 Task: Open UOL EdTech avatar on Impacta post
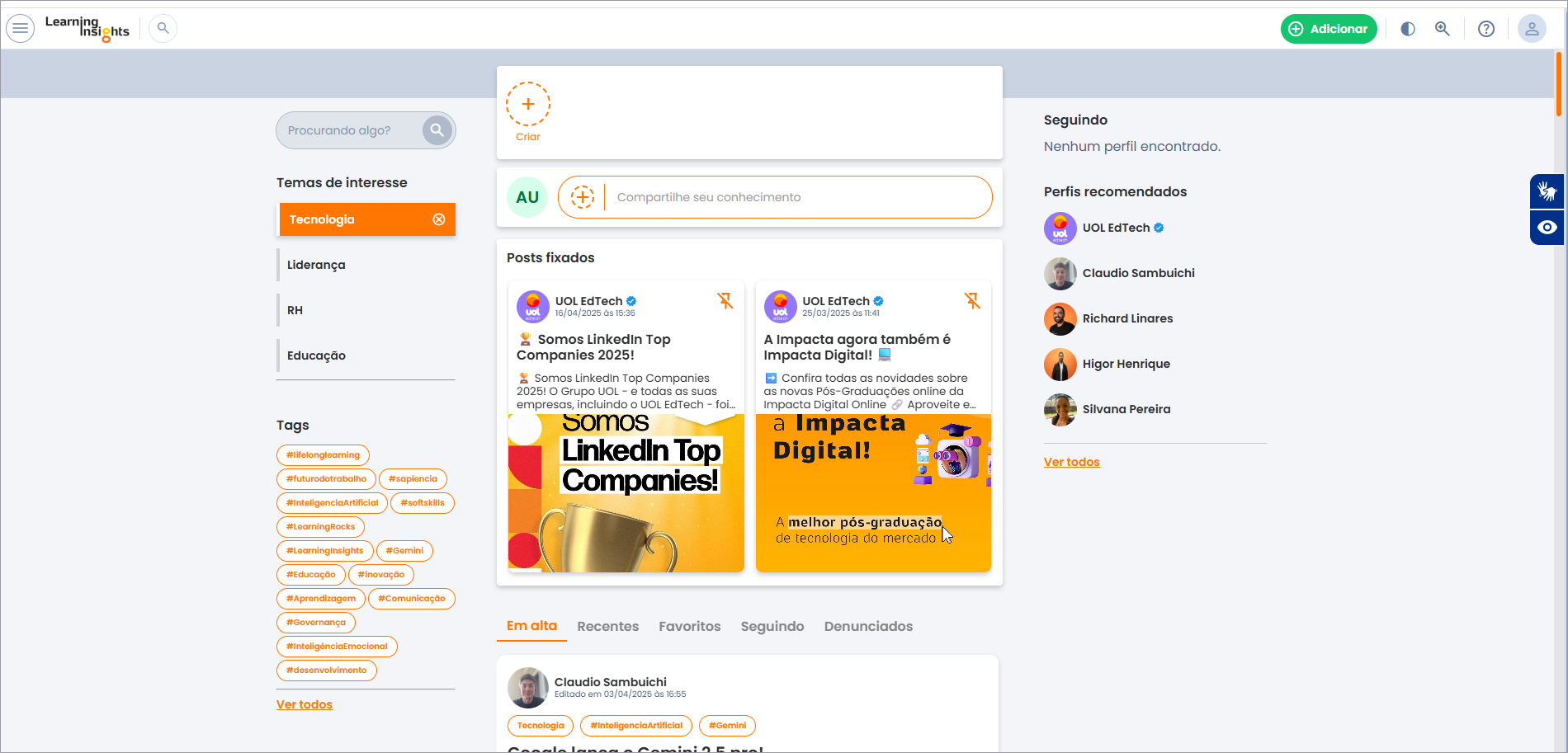(781, 307)
